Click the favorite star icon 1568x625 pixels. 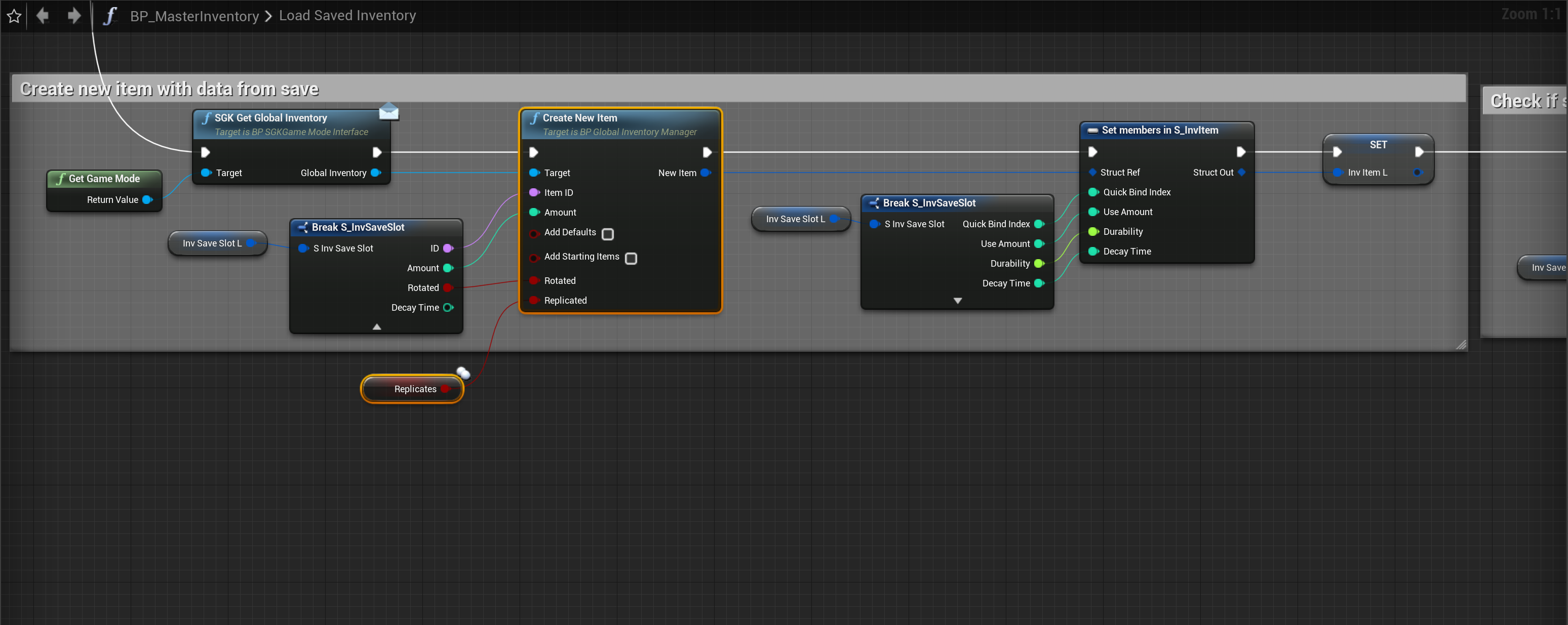click(14, 16)
